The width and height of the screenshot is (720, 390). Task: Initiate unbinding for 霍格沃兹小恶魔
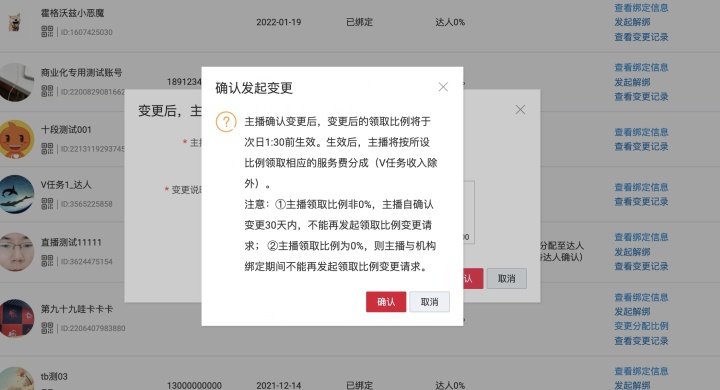[632, 22]
